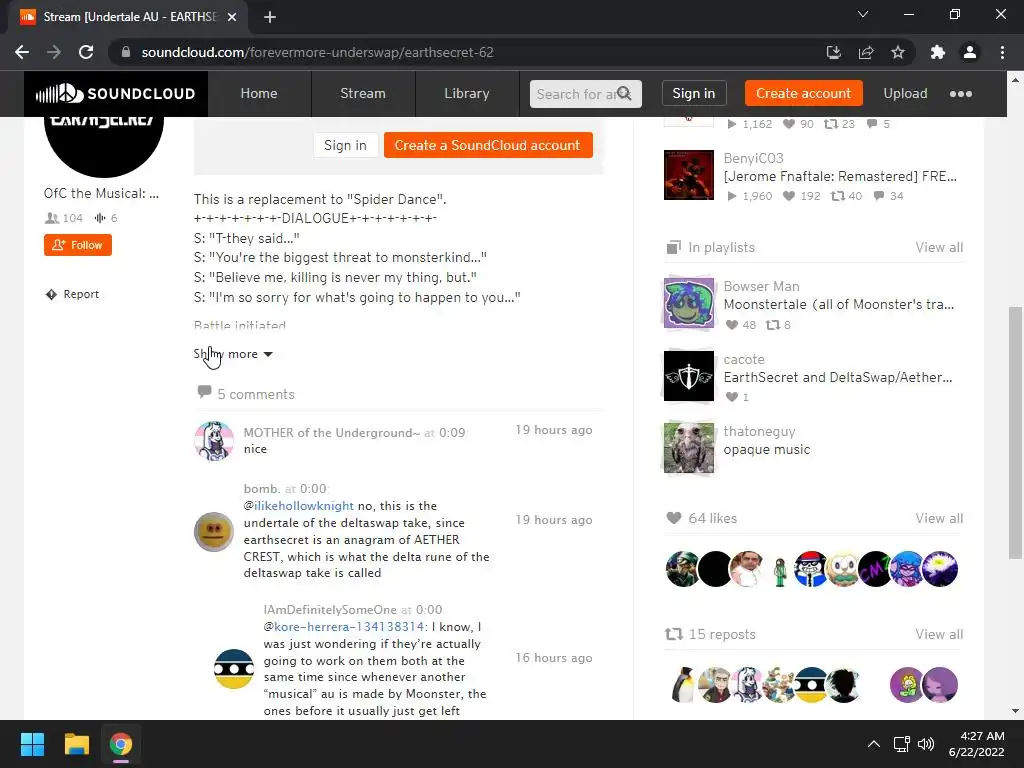
Task: Click the 40 reposts icon
Action: 837,196
